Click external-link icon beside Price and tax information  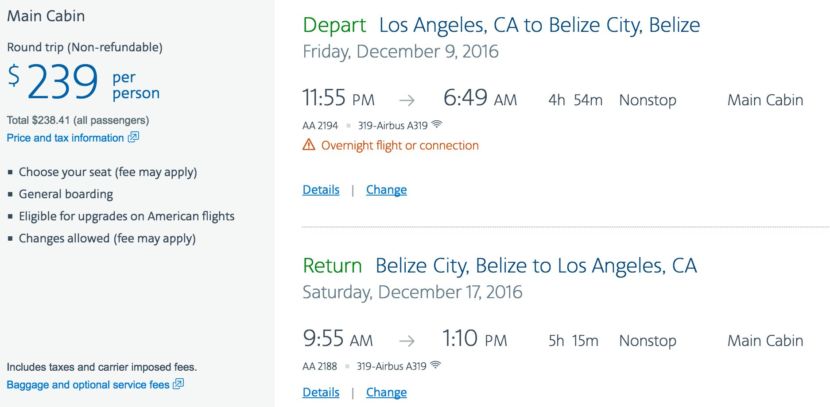pyautogui.click(x=134, y=138)
